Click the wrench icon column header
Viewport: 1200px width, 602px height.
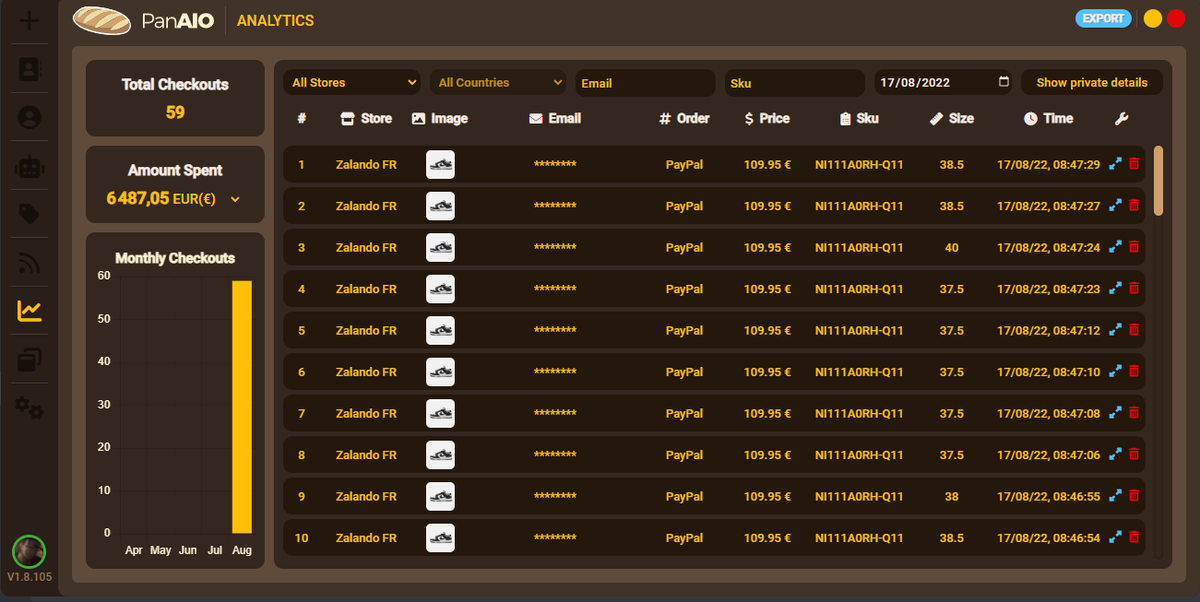click(1121, 118)
